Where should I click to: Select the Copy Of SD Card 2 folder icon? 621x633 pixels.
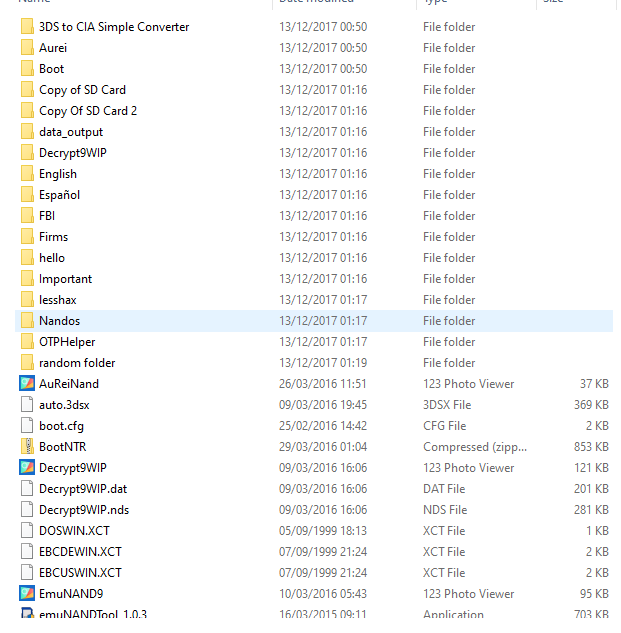pos(27,111)
